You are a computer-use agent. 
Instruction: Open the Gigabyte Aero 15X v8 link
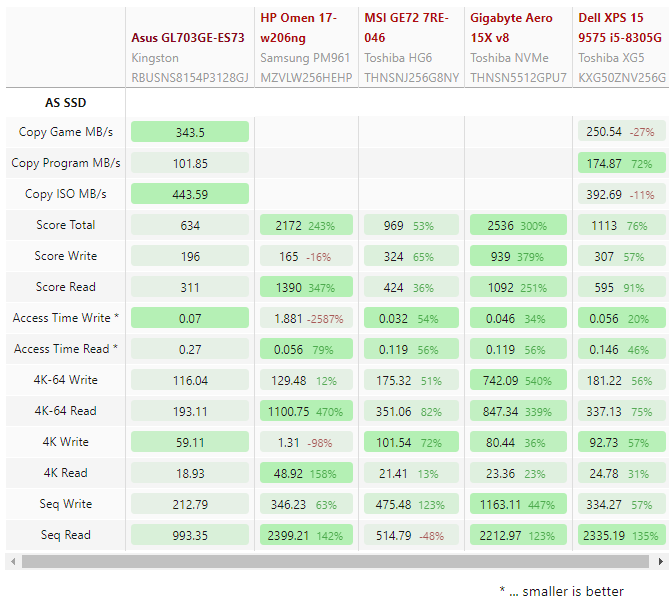(511, 28)
